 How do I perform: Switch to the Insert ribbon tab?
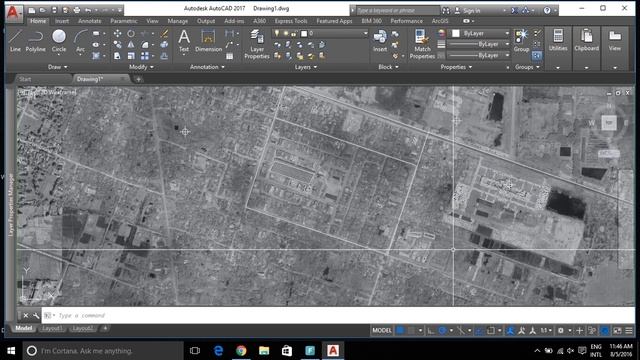62,21
